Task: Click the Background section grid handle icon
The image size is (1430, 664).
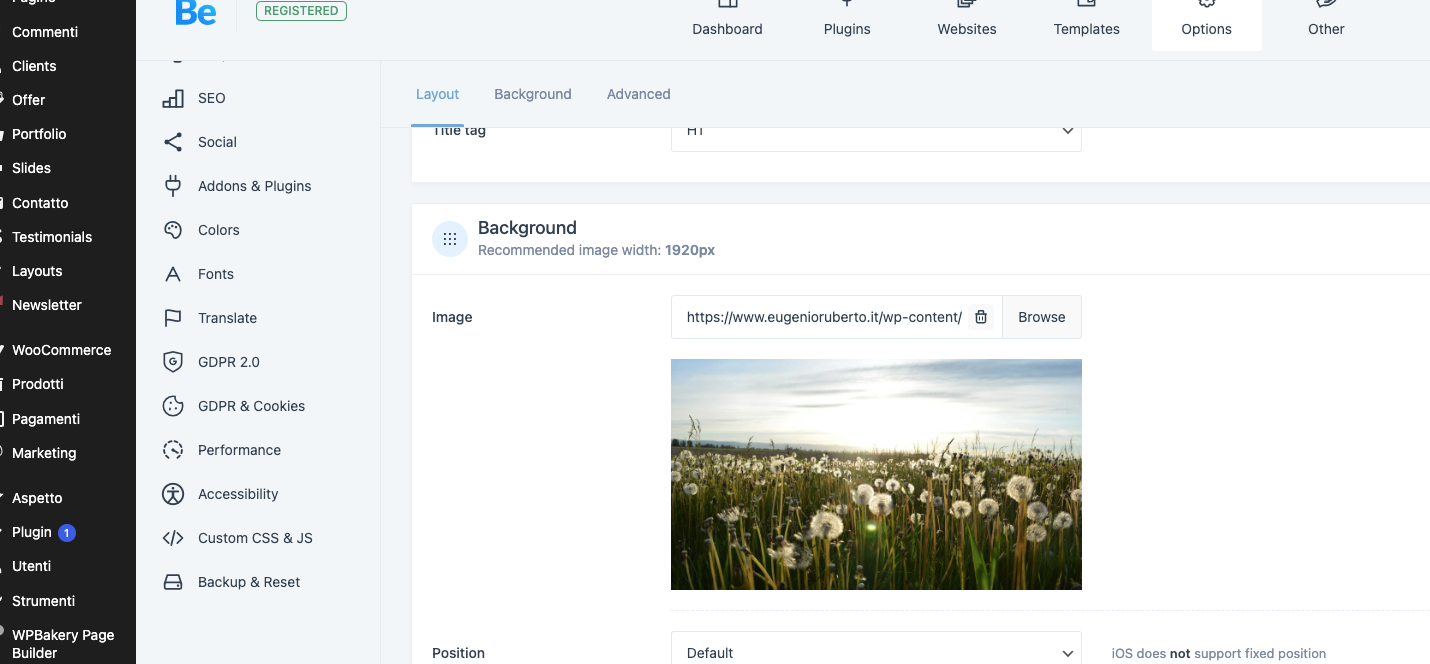Action: [450, 239]
